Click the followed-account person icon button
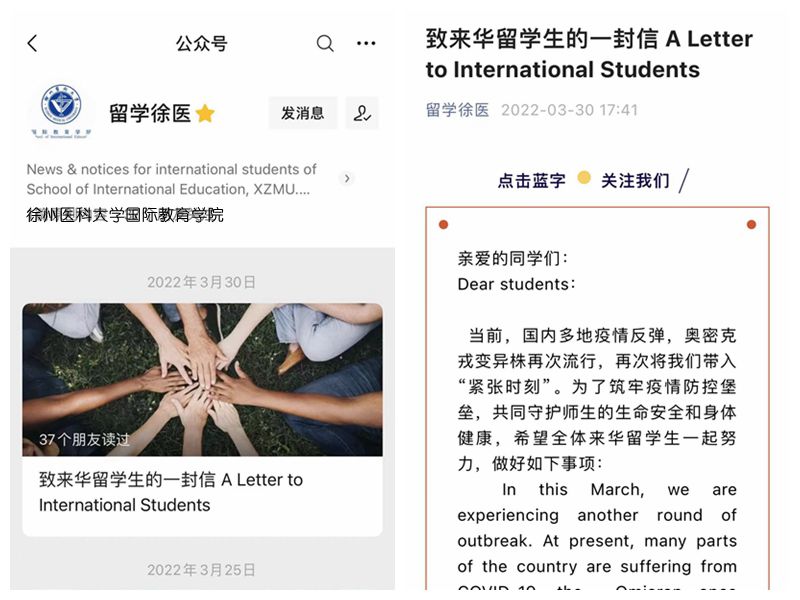 point(362,113)
